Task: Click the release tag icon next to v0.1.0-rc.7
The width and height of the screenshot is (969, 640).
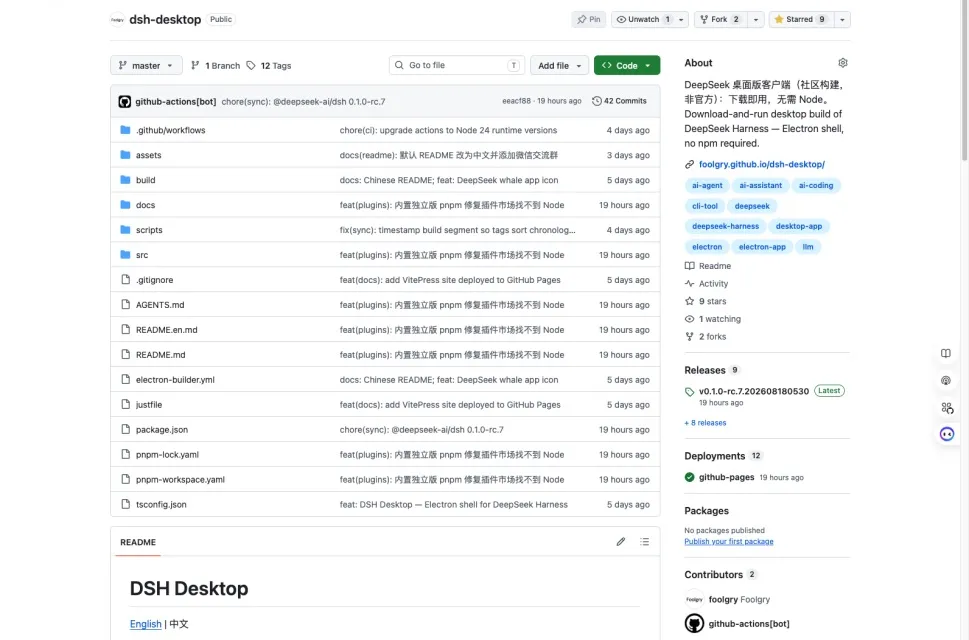Action: 690,392
